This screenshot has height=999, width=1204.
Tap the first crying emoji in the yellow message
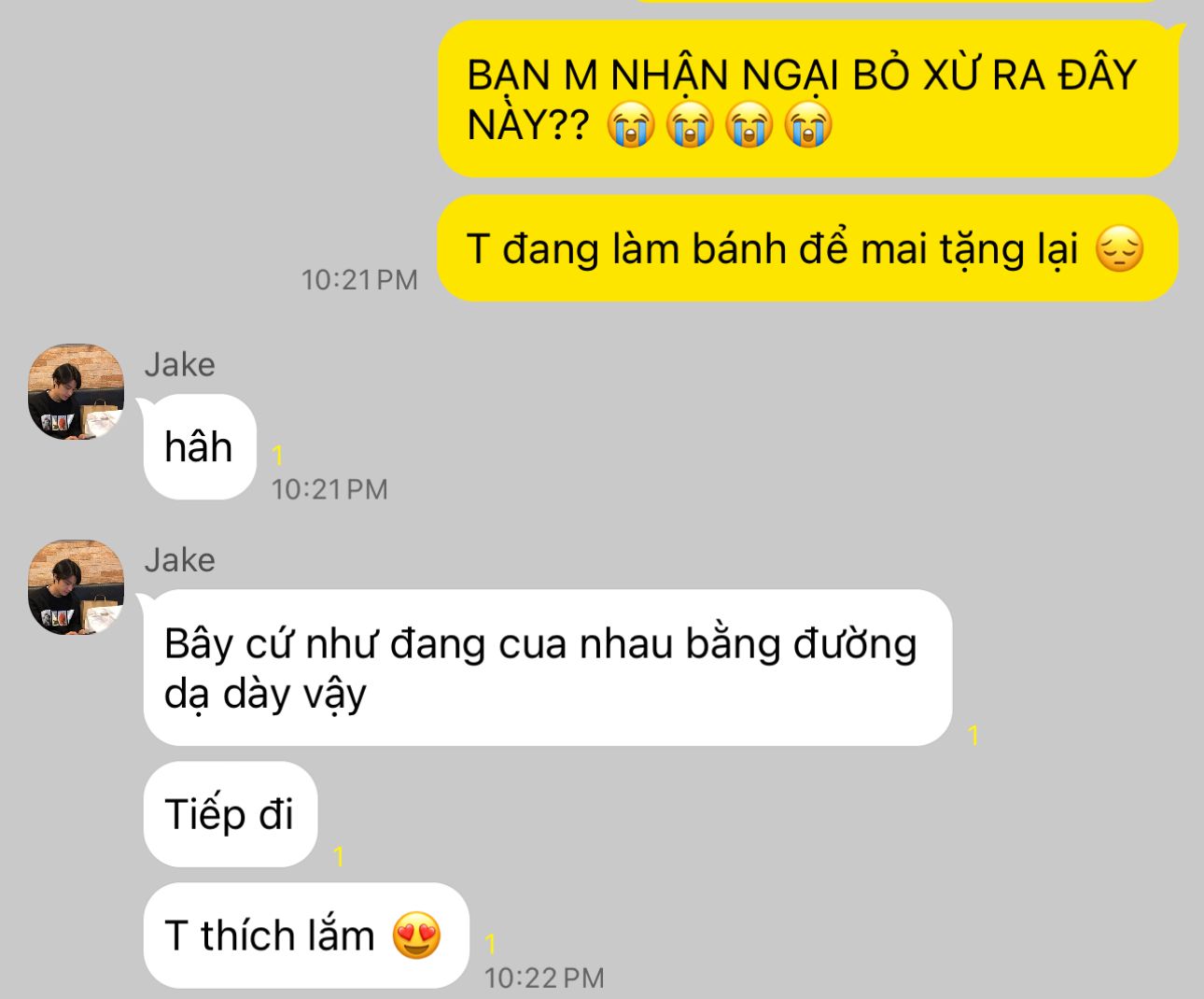pos(631,125)
